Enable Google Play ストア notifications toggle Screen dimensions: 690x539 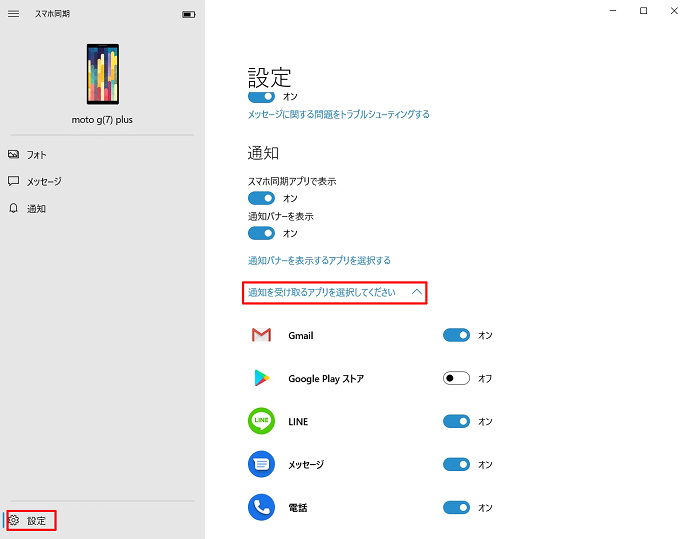pos(456,378)
